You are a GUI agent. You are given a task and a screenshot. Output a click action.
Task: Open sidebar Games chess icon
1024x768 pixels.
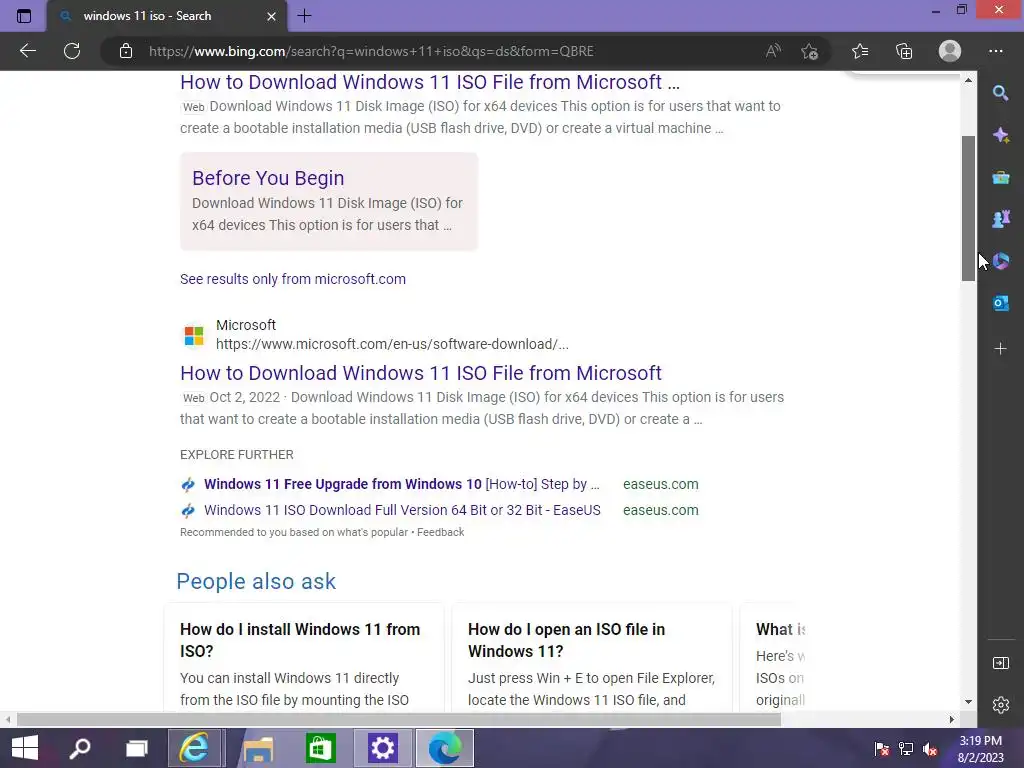click(x=1000, y=219)
